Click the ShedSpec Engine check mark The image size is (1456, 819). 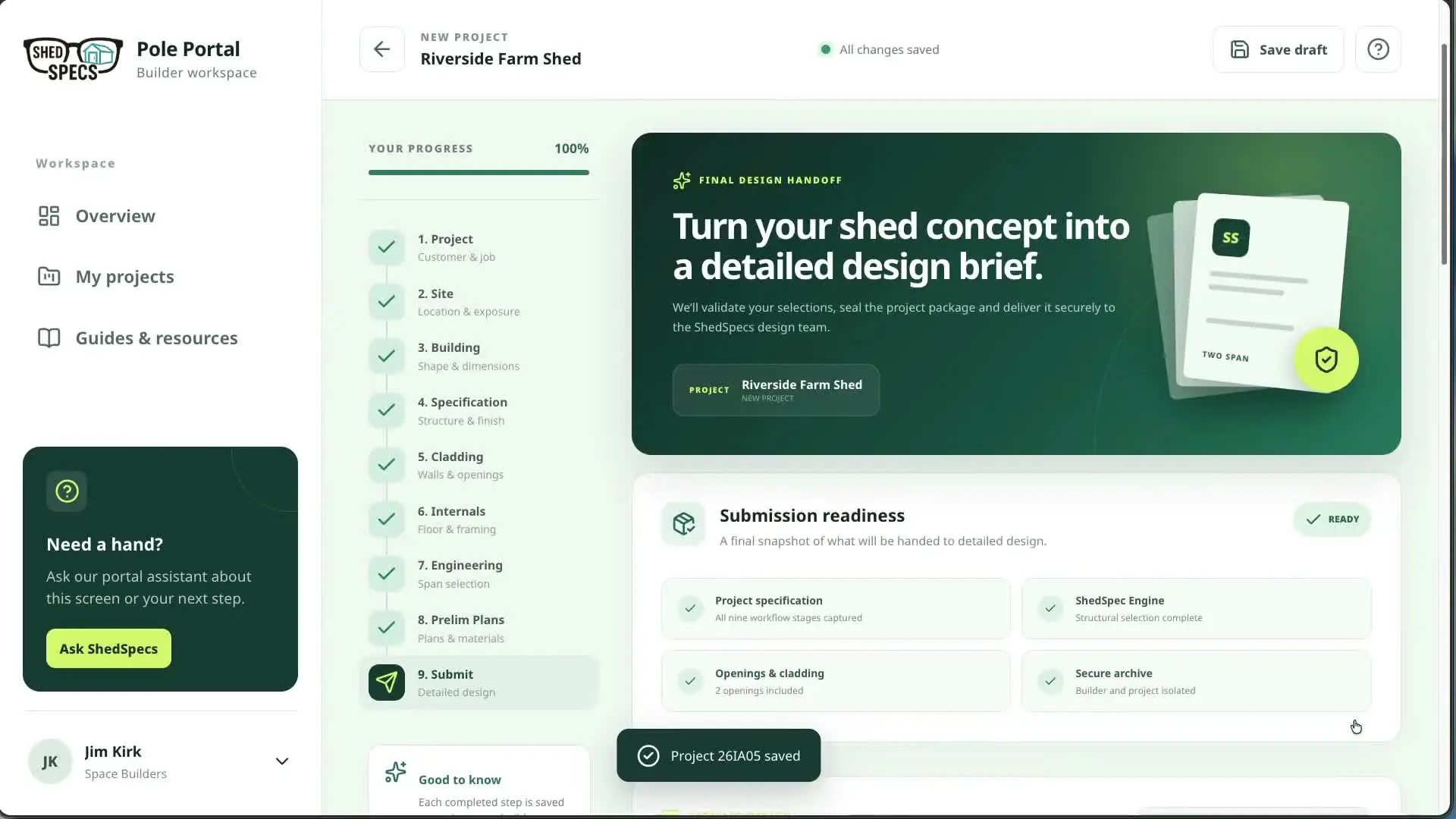coord(1050,608)
